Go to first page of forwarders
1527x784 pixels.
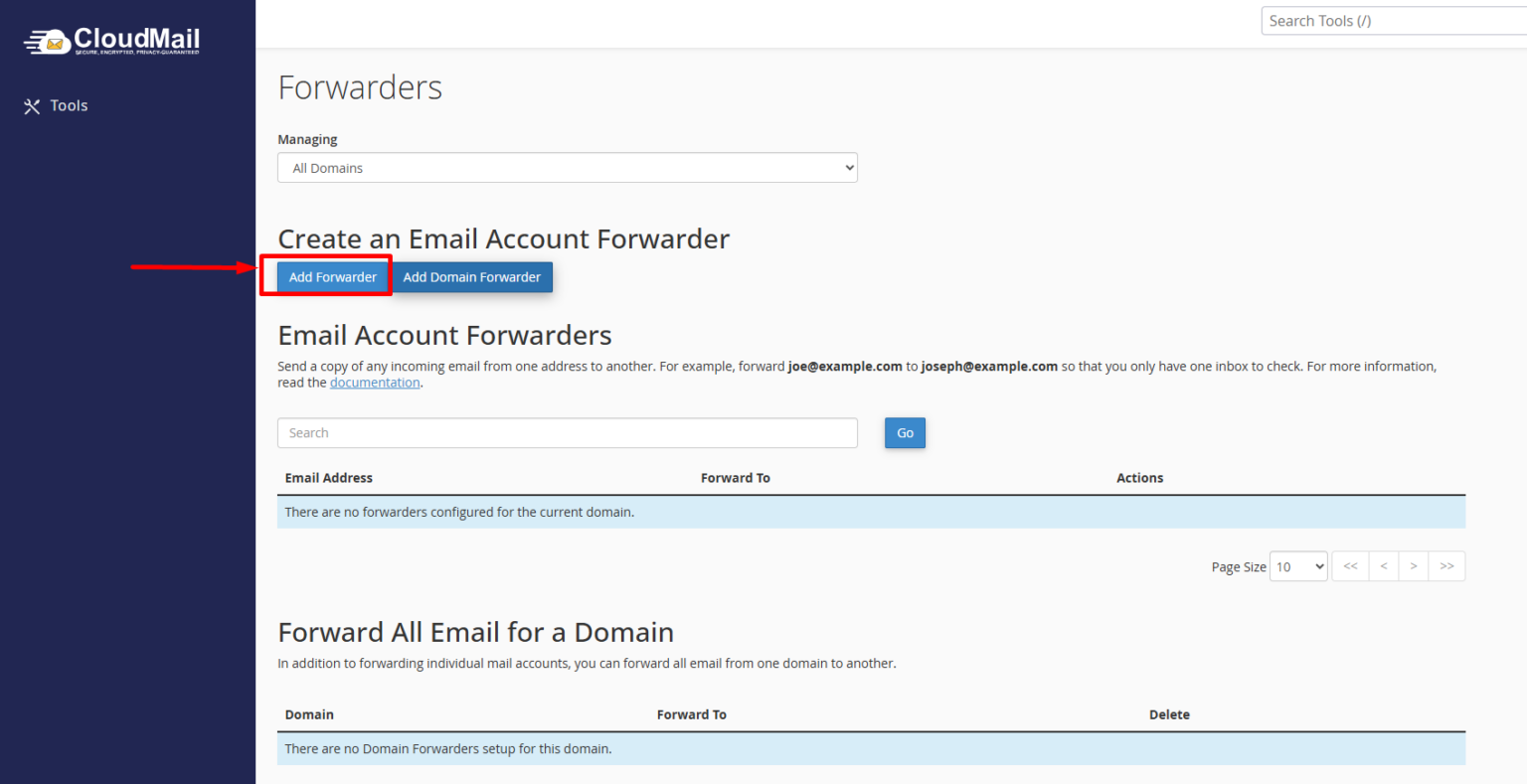tap(1350, 566)
